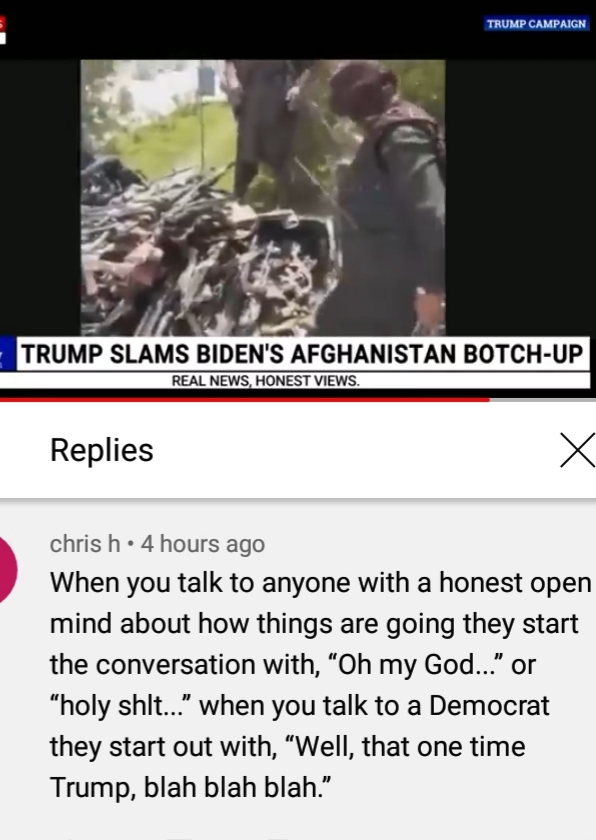The image size is (596, 840).
Task: Click the 'Trump Slams Biden's Afghanistan Botch-Up' headline banner
Action: [303, 354]
